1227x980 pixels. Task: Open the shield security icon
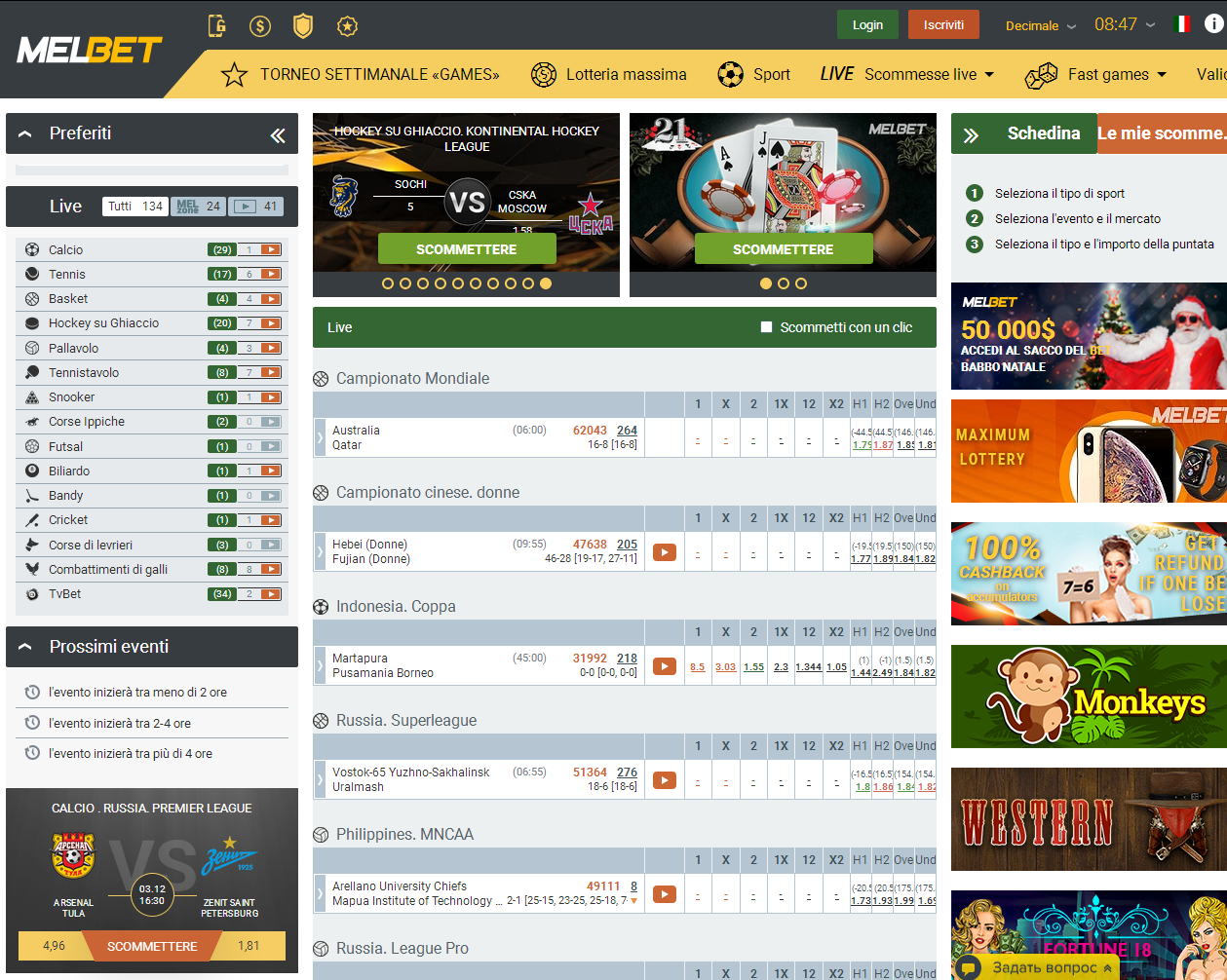pyautogui.click(x=303, y=26)
